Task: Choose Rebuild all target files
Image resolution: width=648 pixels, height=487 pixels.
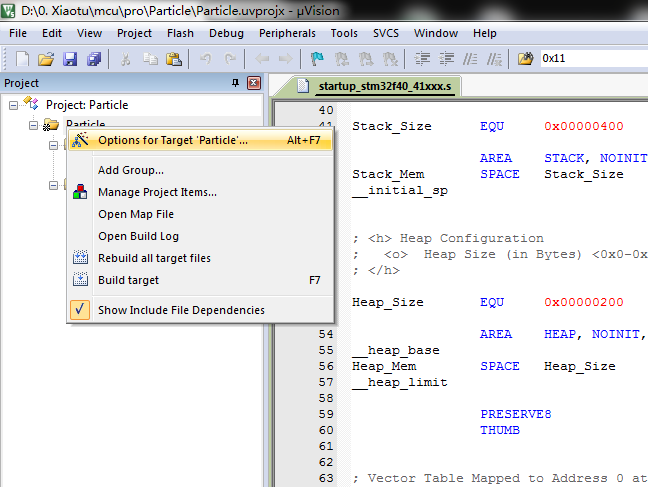Action: point(154,258)
